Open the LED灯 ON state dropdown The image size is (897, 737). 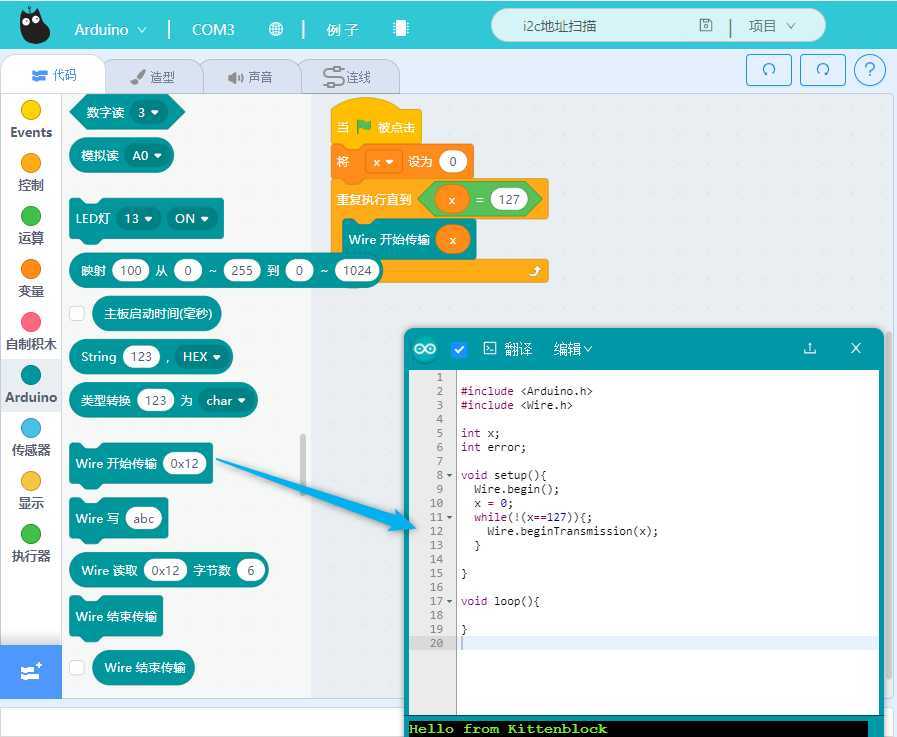pyautogui.click(x=192, y=219)
